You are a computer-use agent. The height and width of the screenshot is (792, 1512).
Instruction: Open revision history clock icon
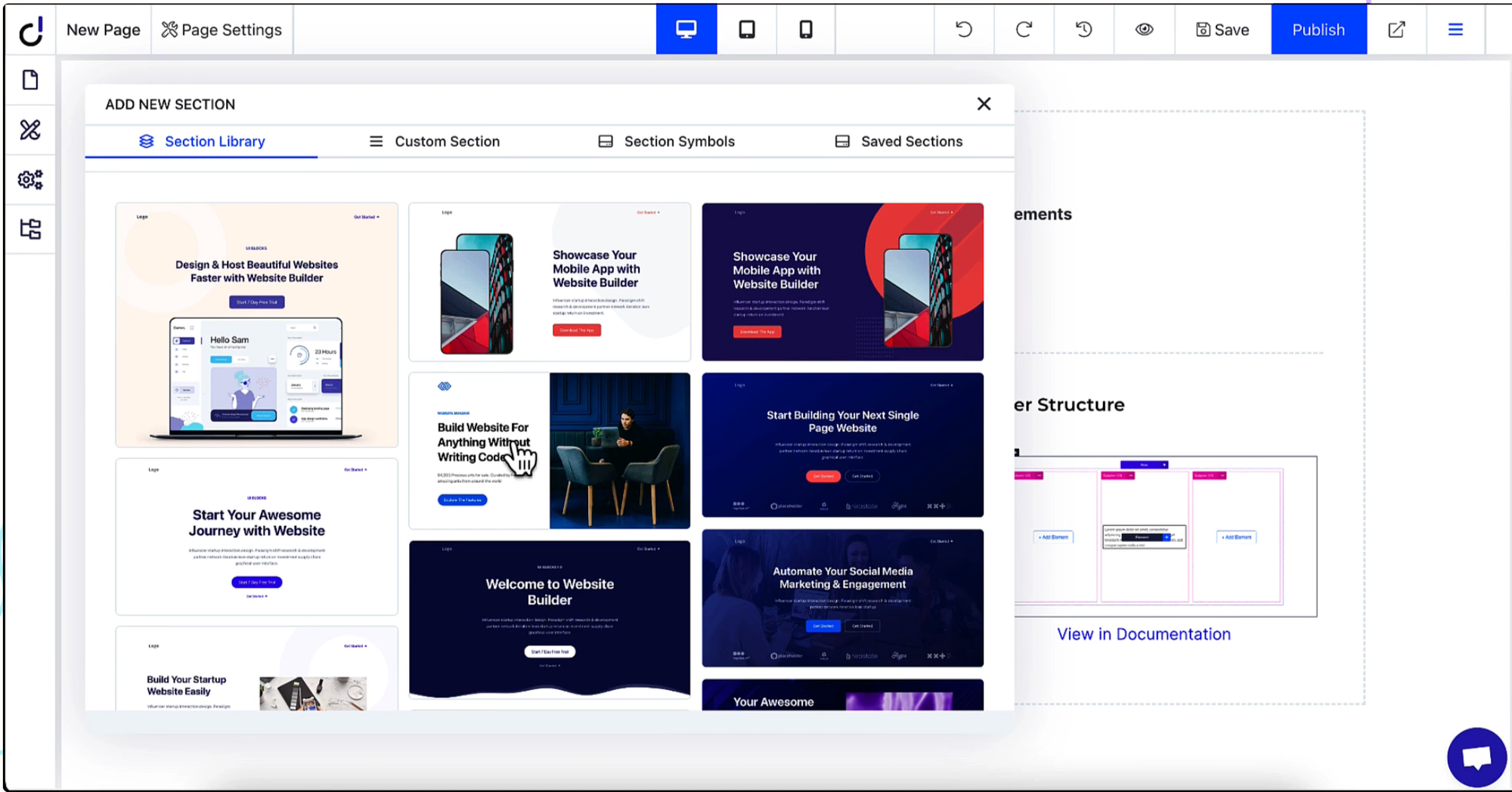(1084, 29)
